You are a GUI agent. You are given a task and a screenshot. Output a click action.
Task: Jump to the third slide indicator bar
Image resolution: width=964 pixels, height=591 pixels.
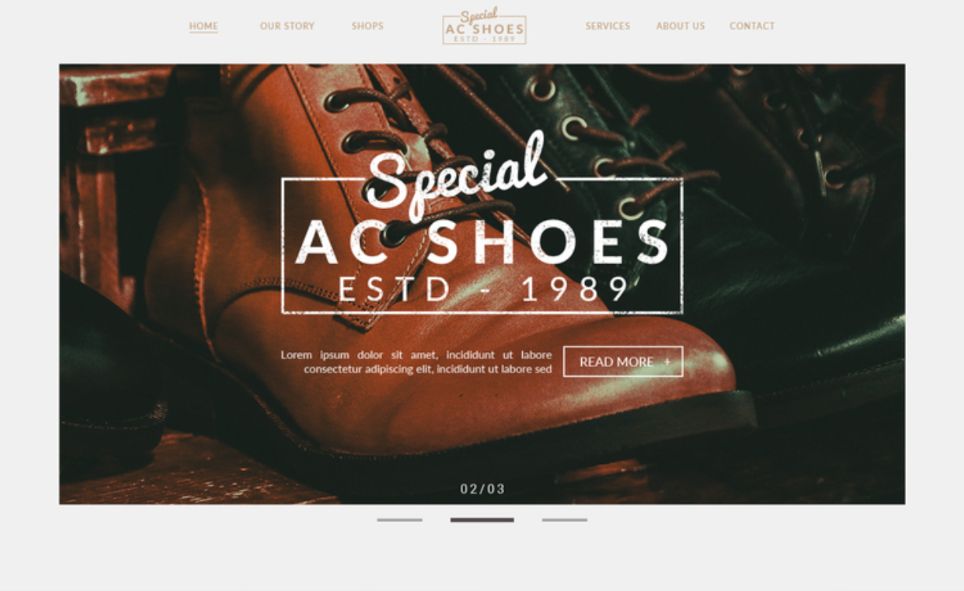click(x=564, y=520)
